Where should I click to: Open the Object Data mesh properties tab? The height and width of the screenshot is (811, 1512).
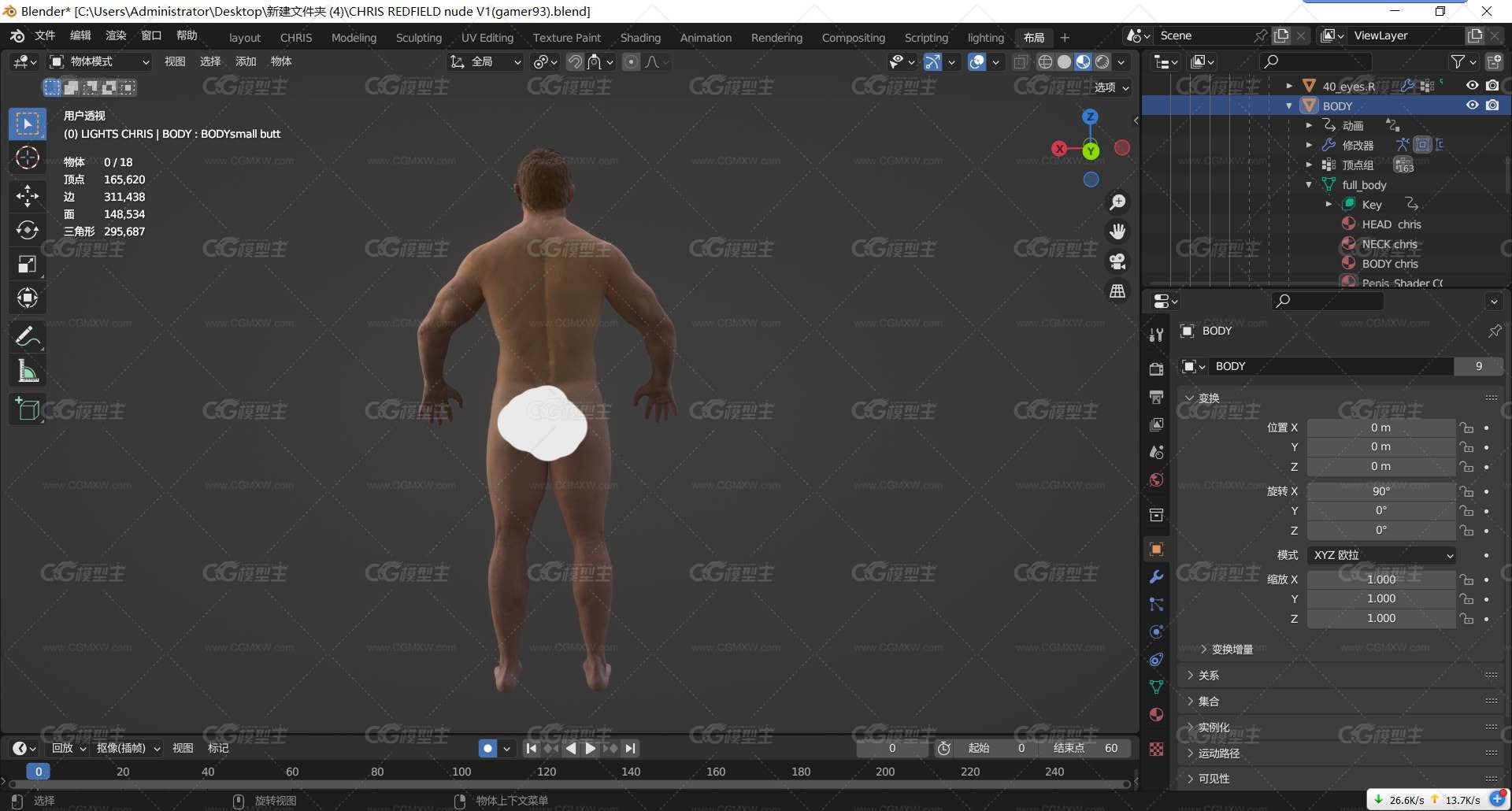1156,687
